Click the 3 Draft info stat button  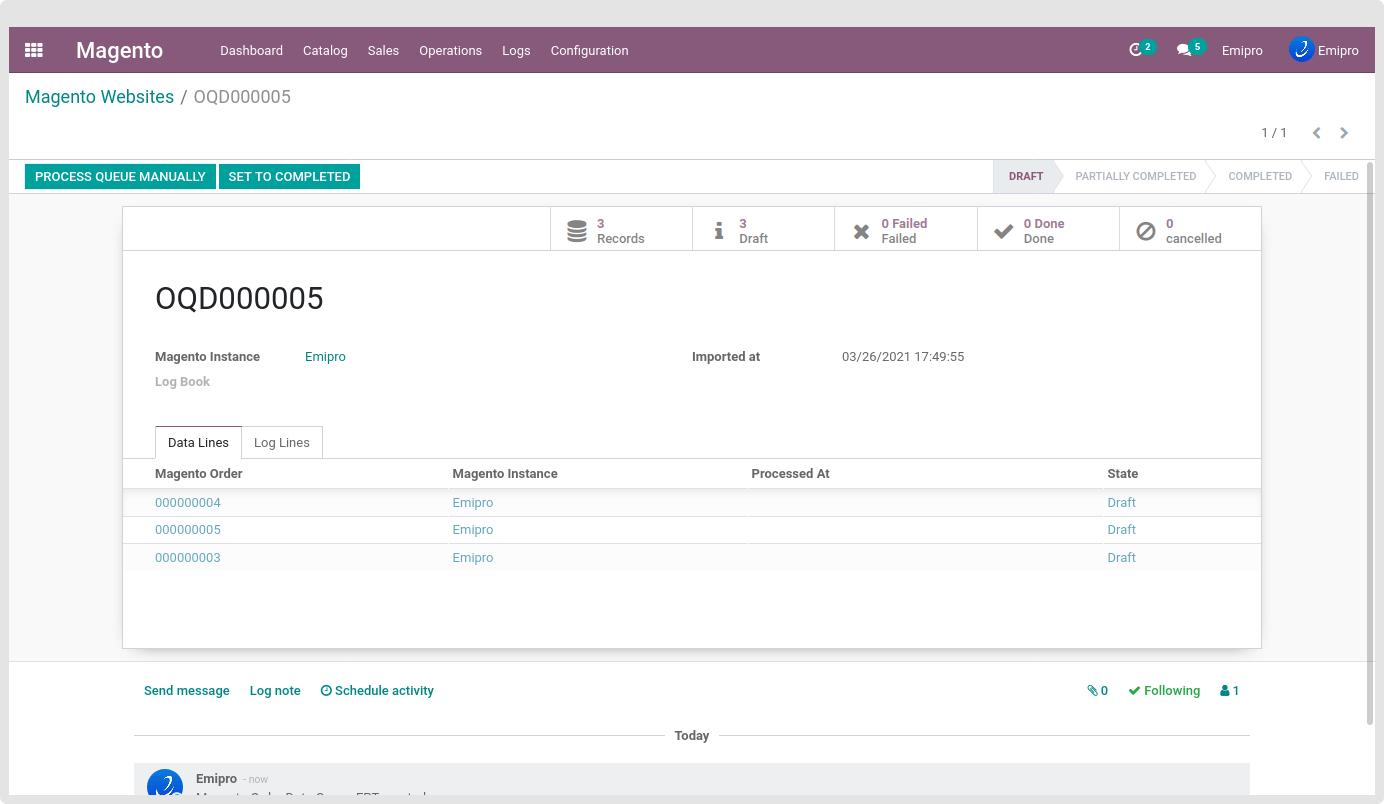coord(763,231)
